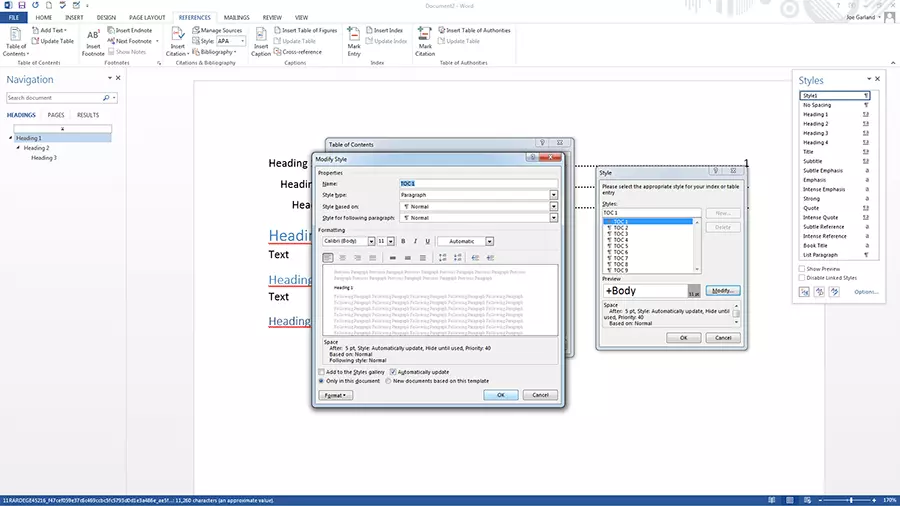Open the Pages tab in Navigation pane
Screen dimensions: 900x506
coord(56,115)
